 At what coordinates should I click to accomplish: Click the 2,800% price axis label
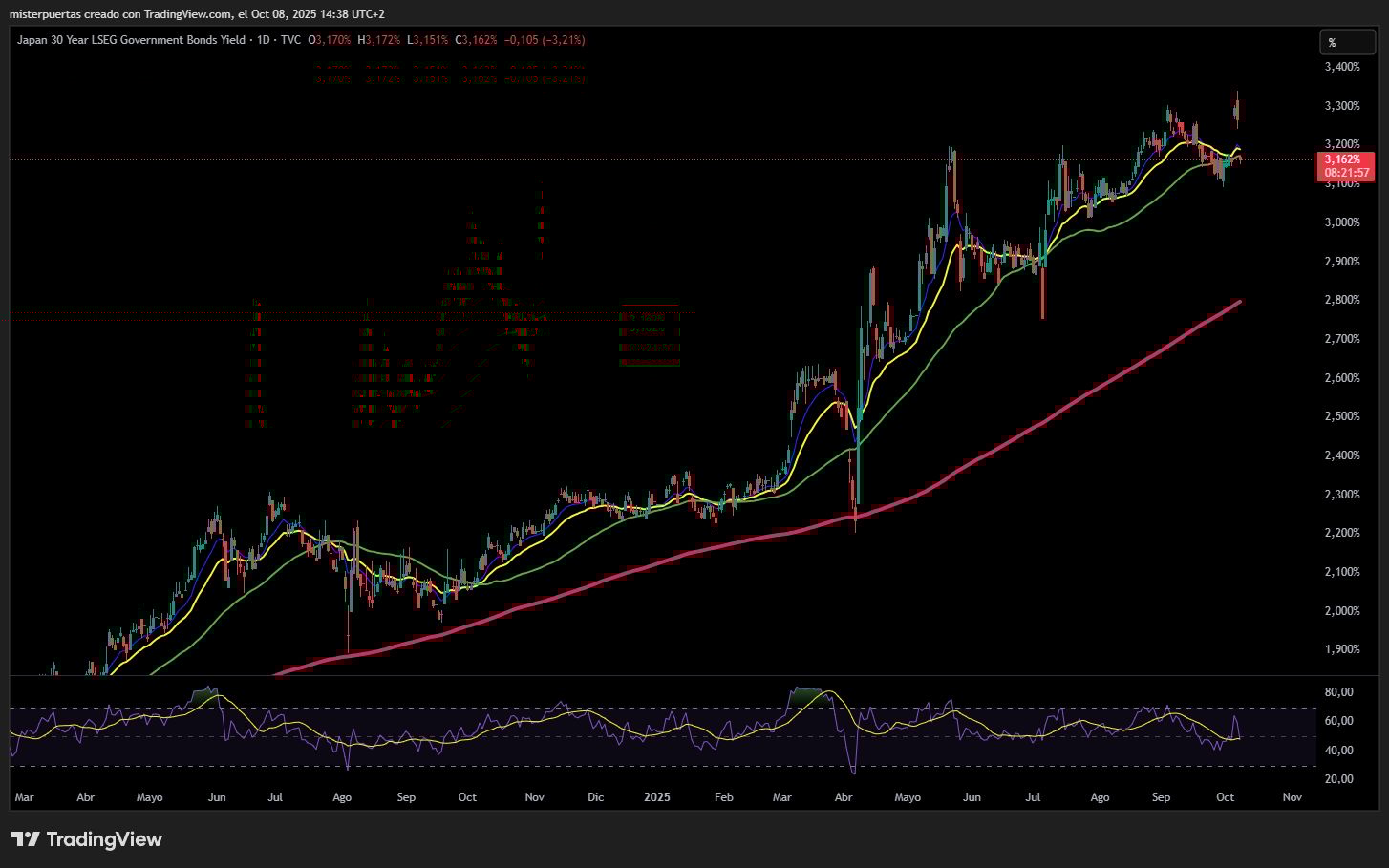click(1342, 300)
